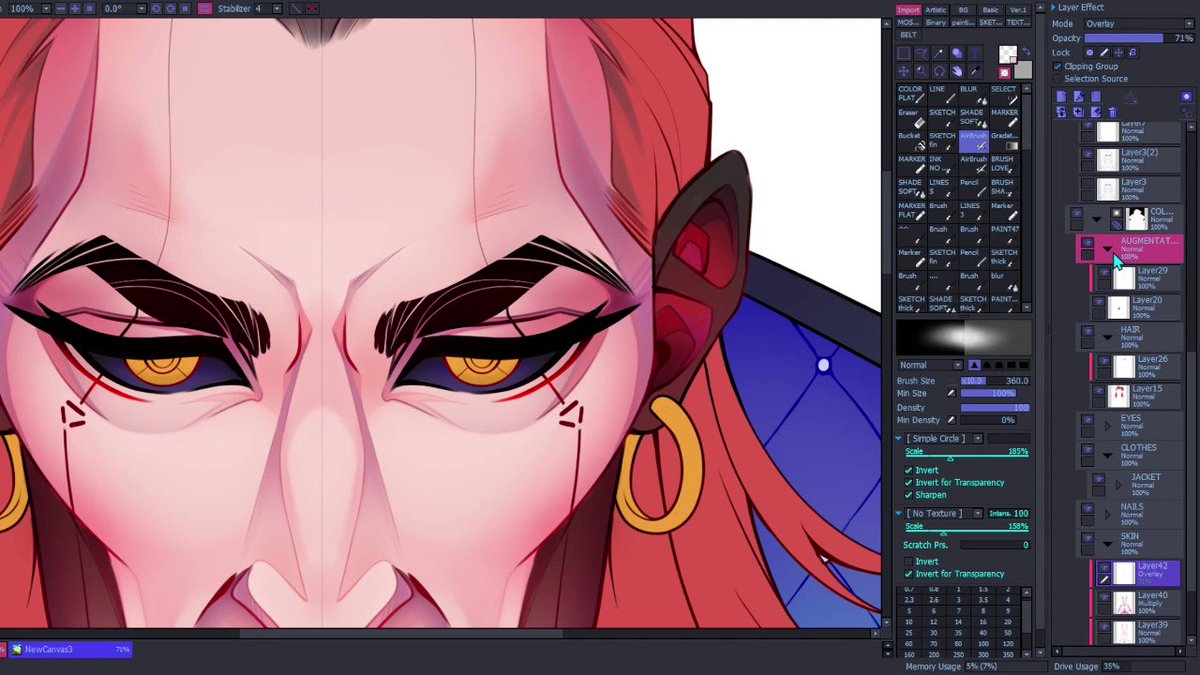
Task: Toggle visibility of the HAIR layer
Action: pos(1087,330)
